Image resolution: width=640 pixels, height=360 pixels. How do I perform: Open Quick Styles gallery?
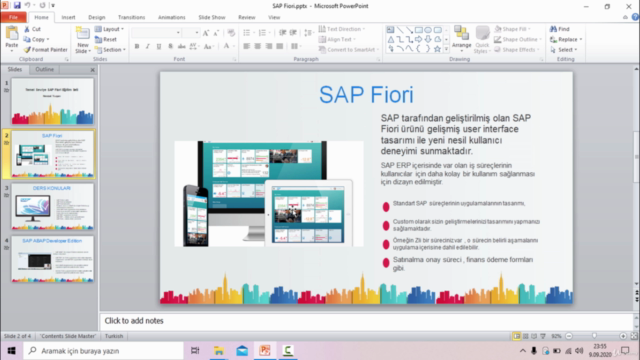[482, 39]
